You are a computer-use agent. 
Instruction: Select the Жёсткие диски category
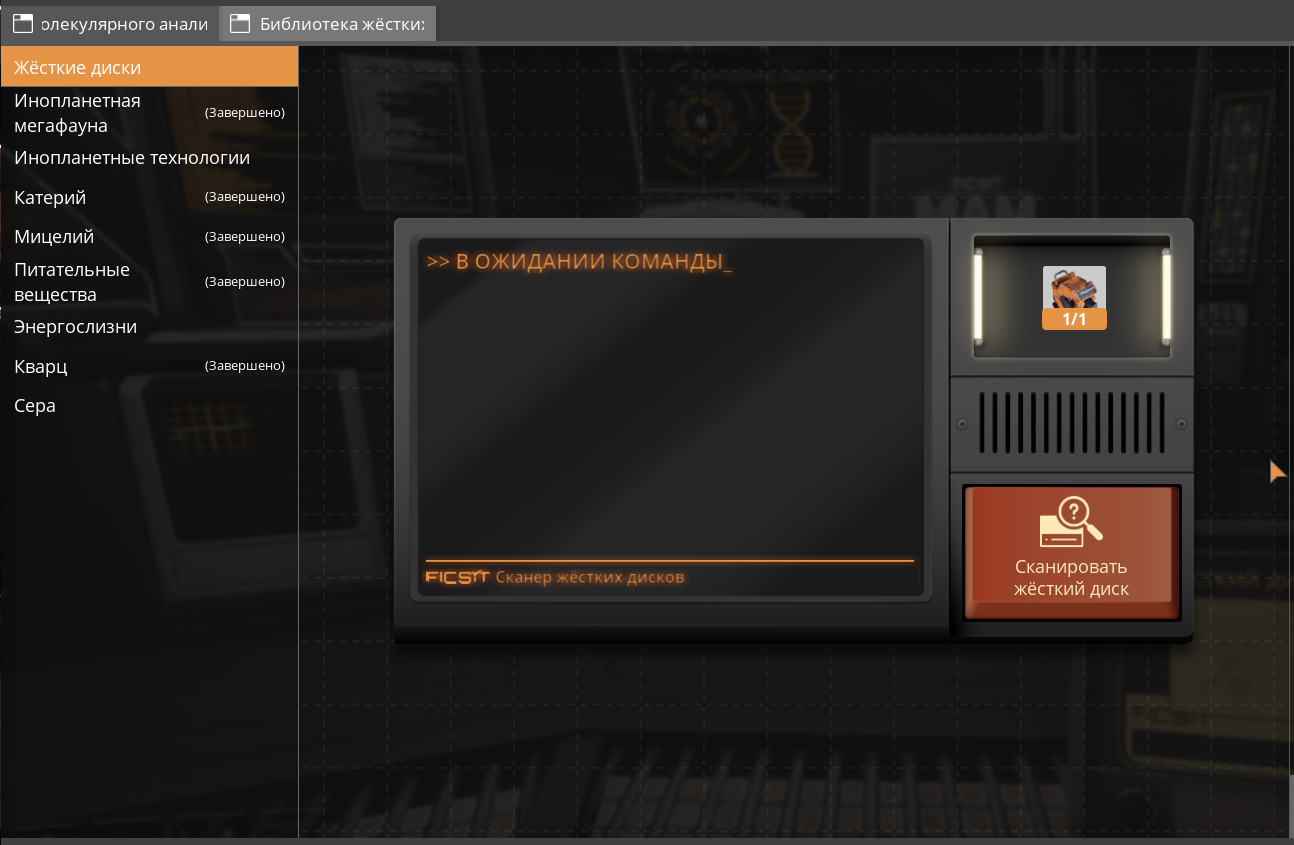tap(149, 67)
